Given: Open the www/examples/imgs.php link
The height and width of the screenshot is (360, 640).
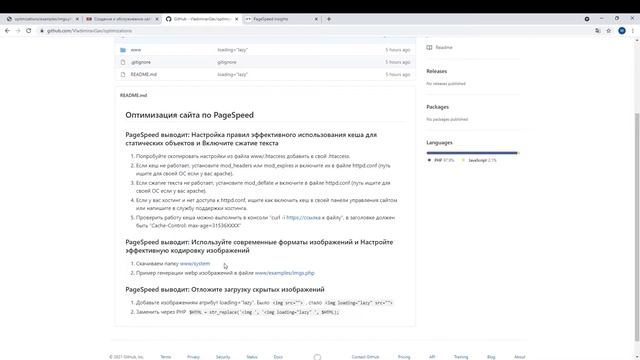Looking at the screenshot, I should 284,273.
